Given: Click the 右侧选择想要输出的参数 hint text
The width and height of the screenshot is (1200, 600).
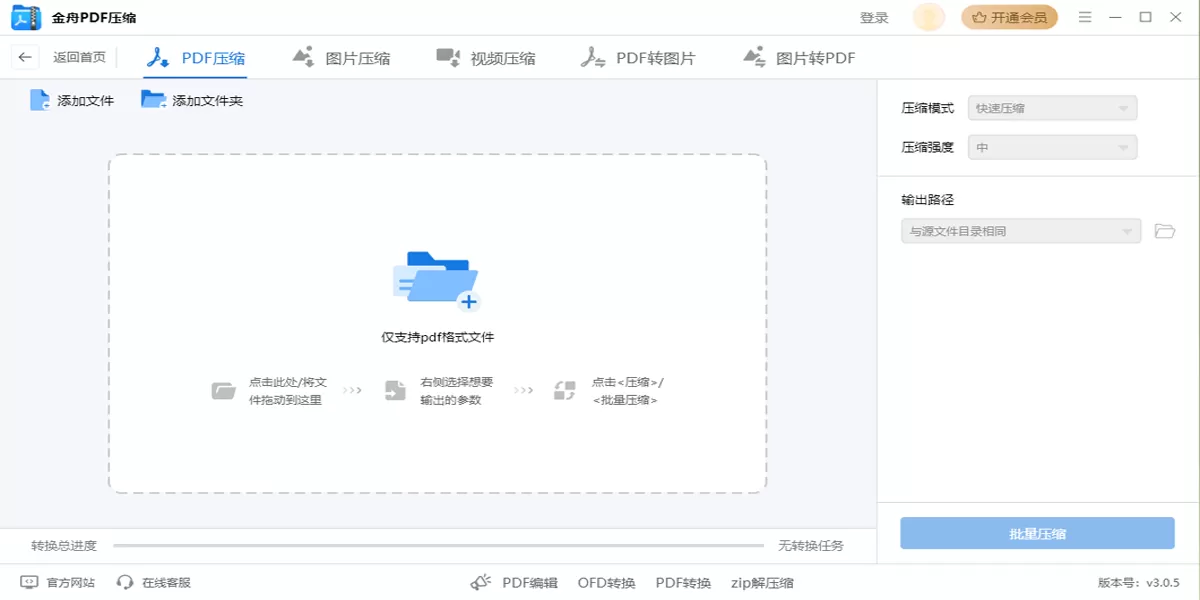Looking at the screenshot, I should (x=457, y=391).
